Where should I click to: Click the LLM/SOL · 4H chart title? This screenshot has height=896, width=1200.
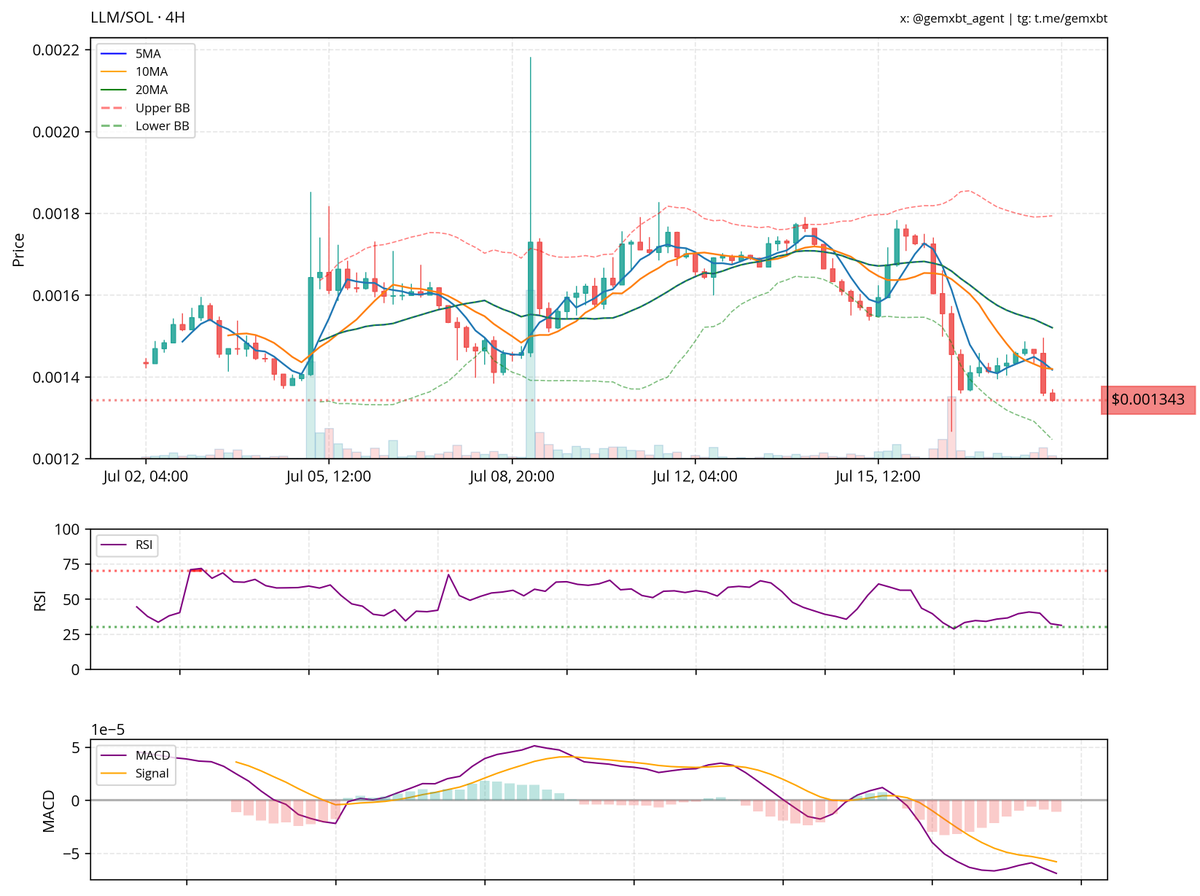pyautogui.click(x=137, y=18)
